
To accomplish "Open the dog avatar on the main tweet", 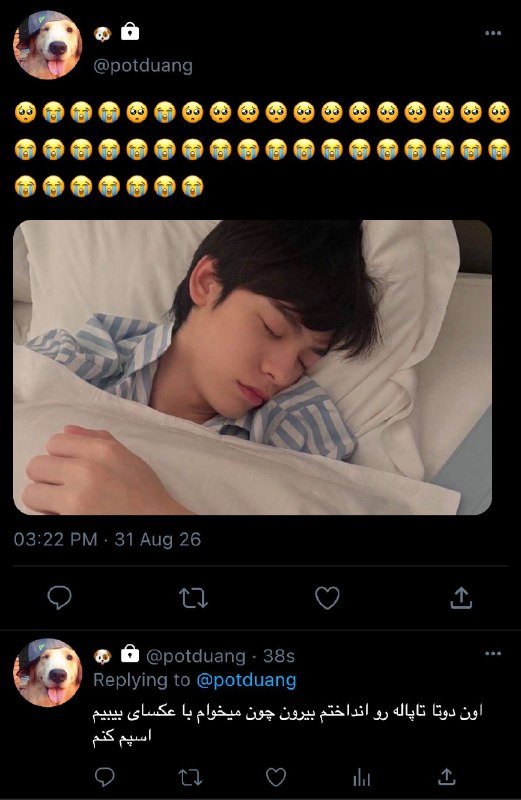I will pyautogui.click(x=47, y=45).
